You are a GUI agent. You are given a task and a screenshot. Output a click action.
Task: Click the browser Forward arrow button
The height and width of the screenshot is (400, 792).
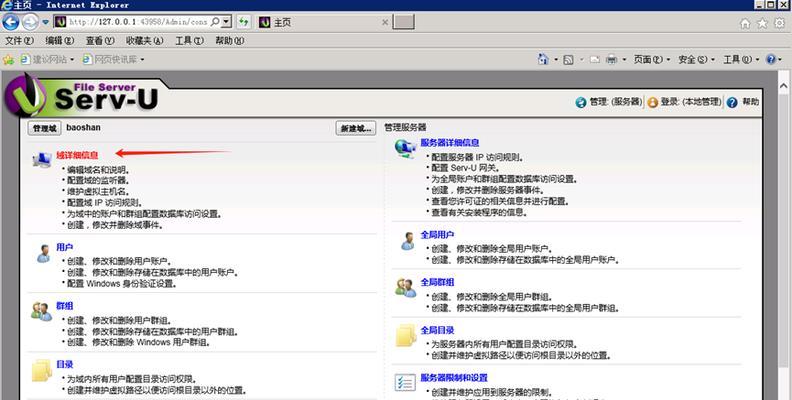coord(30,22)
